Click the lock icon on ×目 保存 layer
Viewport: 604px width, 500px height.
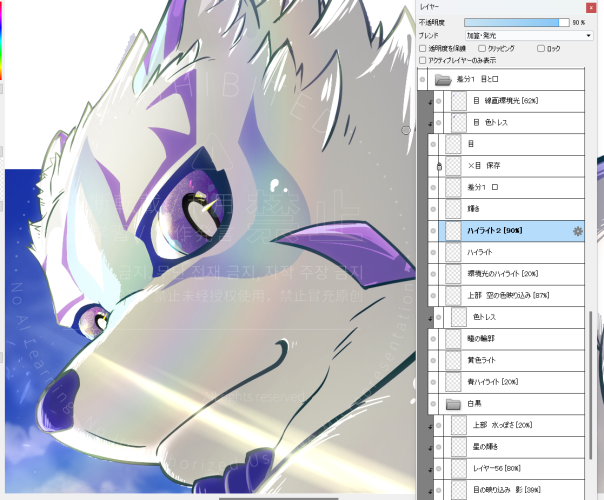tap(439, 166)
